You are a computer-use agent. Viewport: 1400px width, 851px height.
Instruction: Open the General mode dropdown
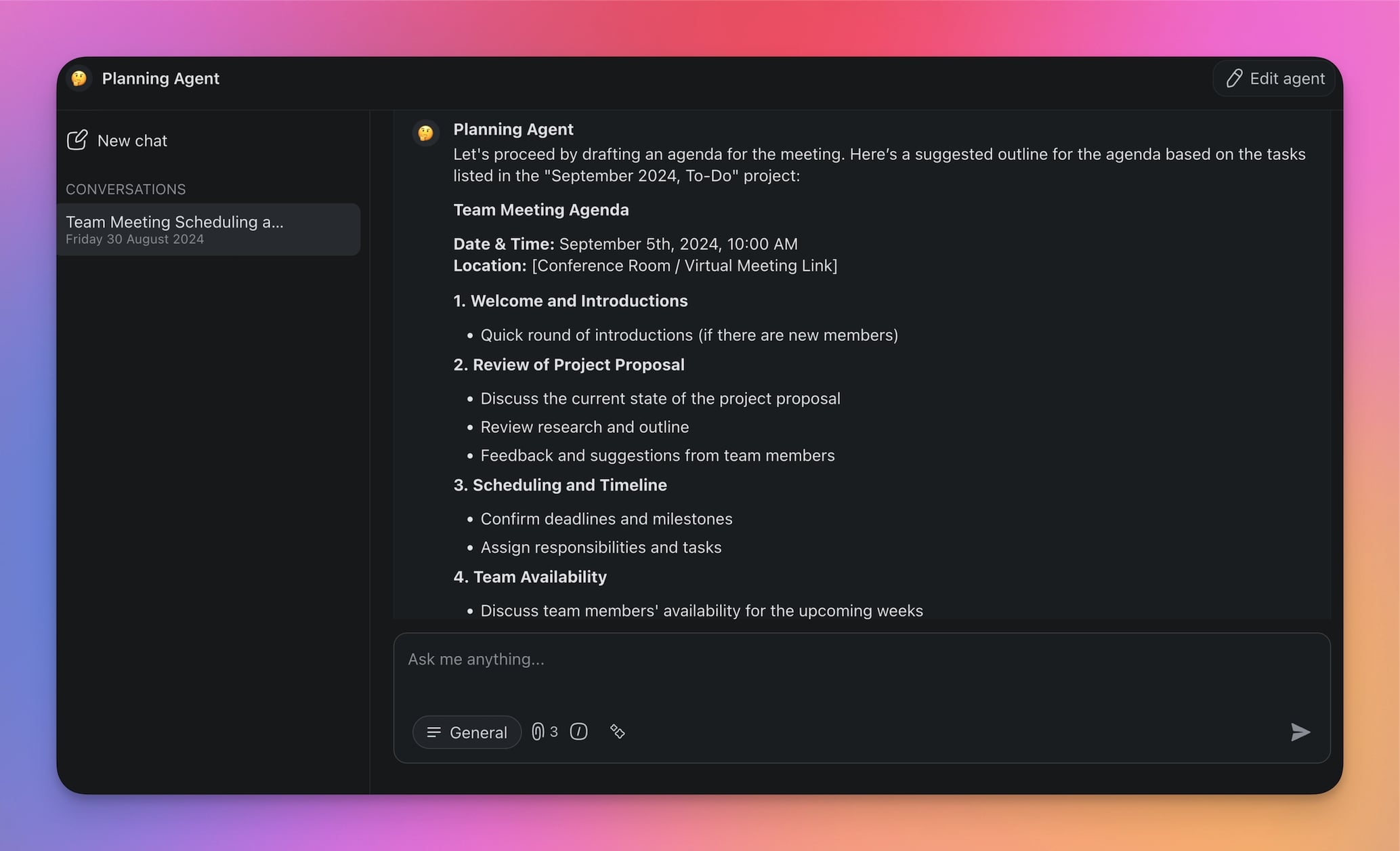tap(467, 732)
